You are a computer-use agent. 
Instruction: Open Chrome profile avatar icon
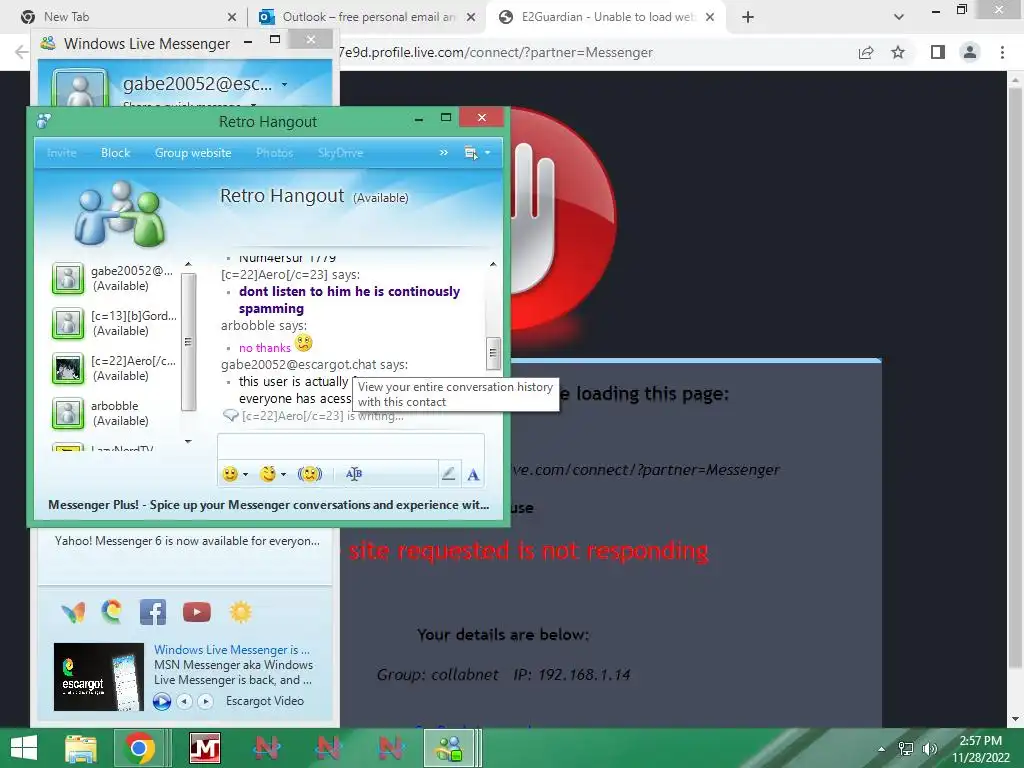click(970, 52)
